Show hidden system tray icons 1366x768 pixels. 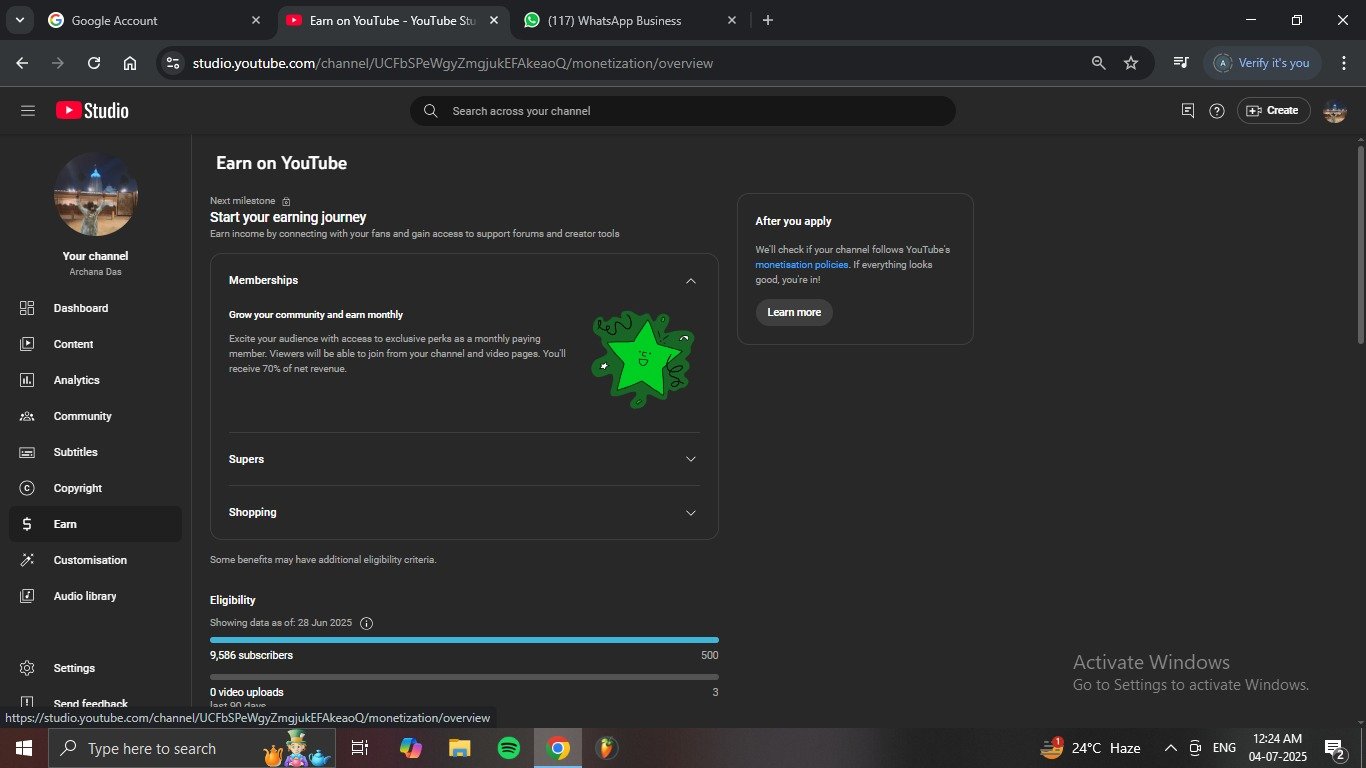point(1170,748)
